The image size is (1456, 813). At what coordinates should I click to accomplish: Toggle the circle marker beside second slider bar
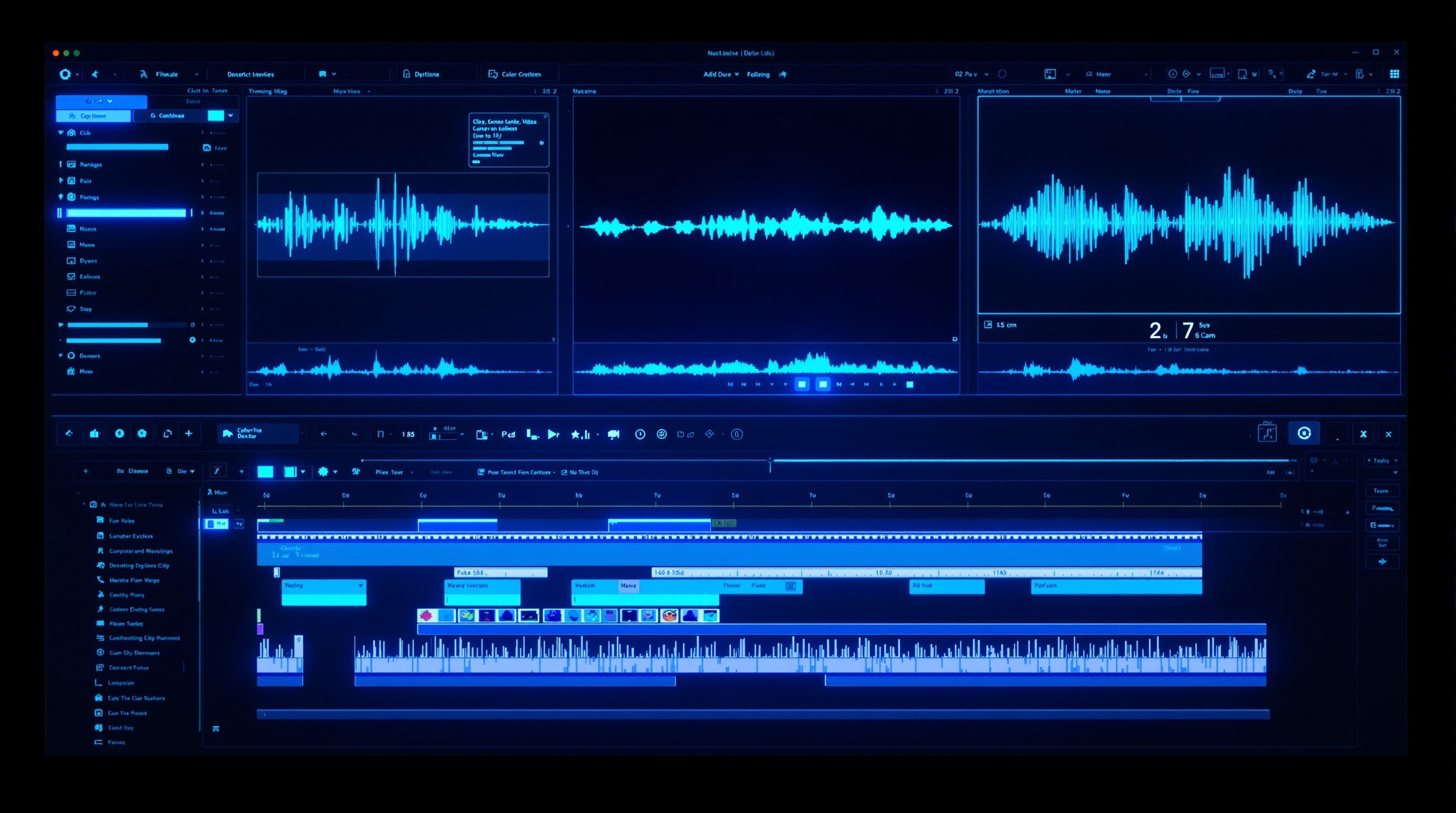pos(192,340)
